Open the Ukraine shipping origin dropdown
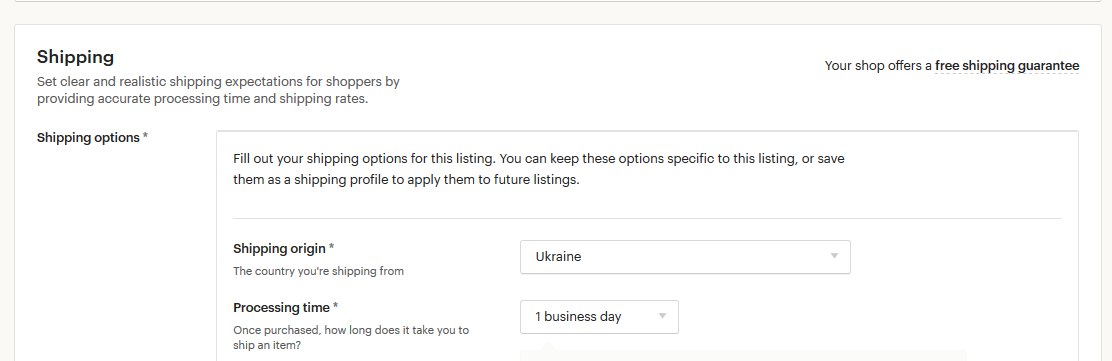The width and height of the screenshot is (1112, 361). click(x=685, y=257)
